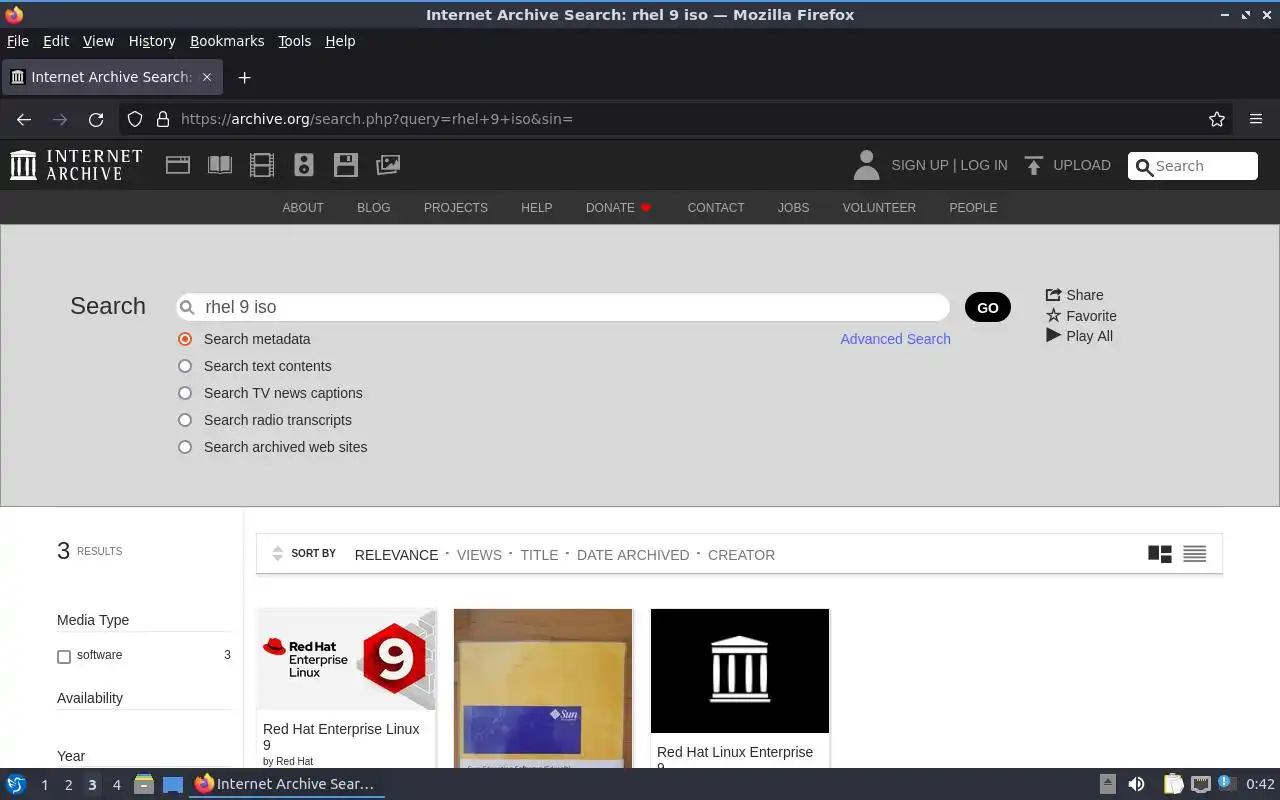
Task: Check the software media type filter
Action: [64, 657]
